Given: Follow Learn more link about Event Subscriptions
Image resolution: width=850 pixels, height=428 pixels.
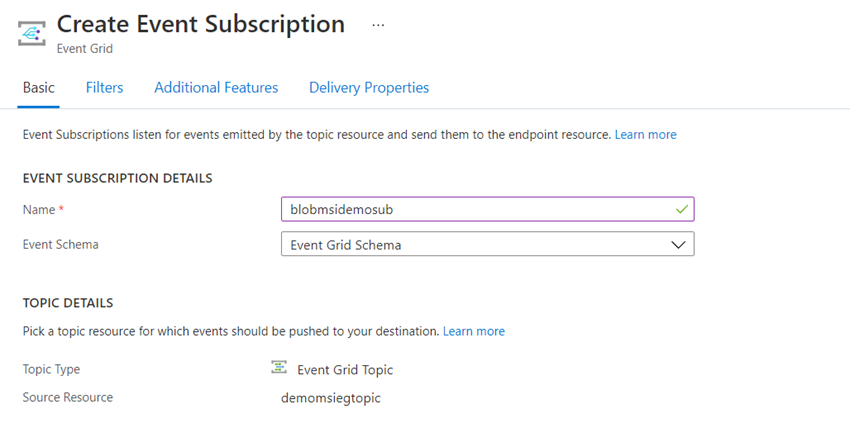Looking at the screenshot, I should pos(646,134).
